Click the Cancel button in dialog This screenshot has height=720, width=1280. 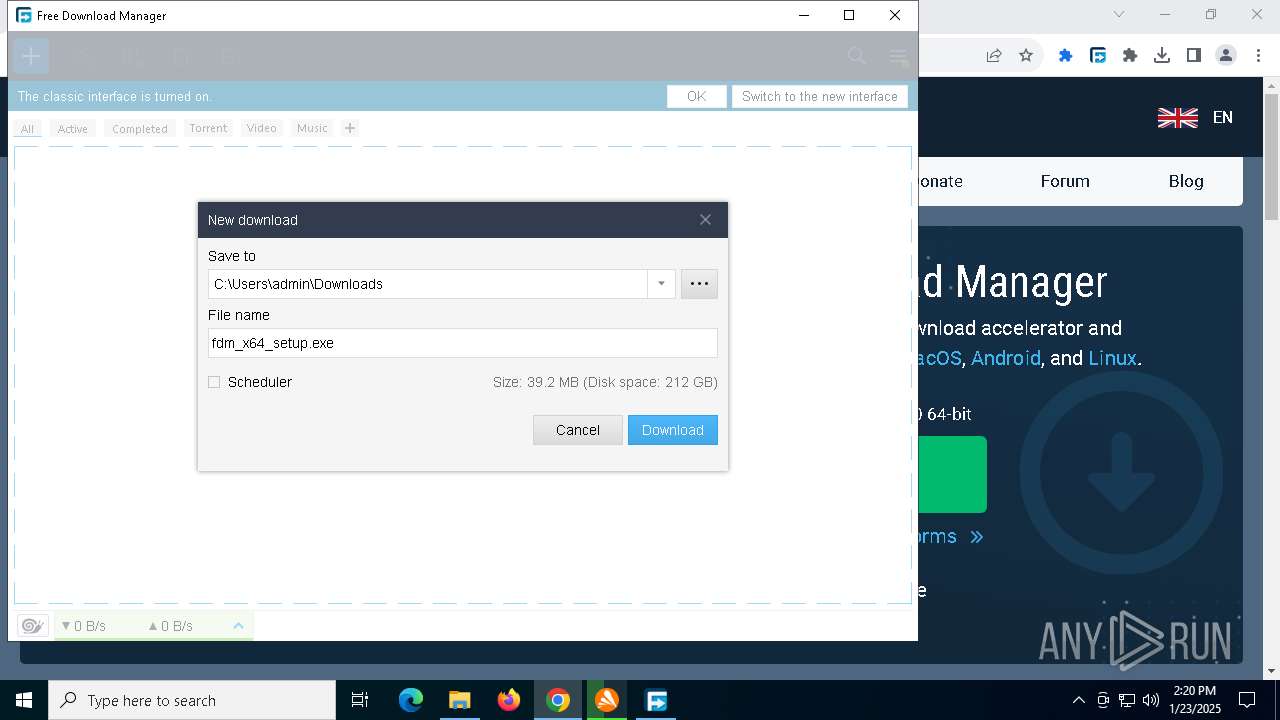[578, 430]
